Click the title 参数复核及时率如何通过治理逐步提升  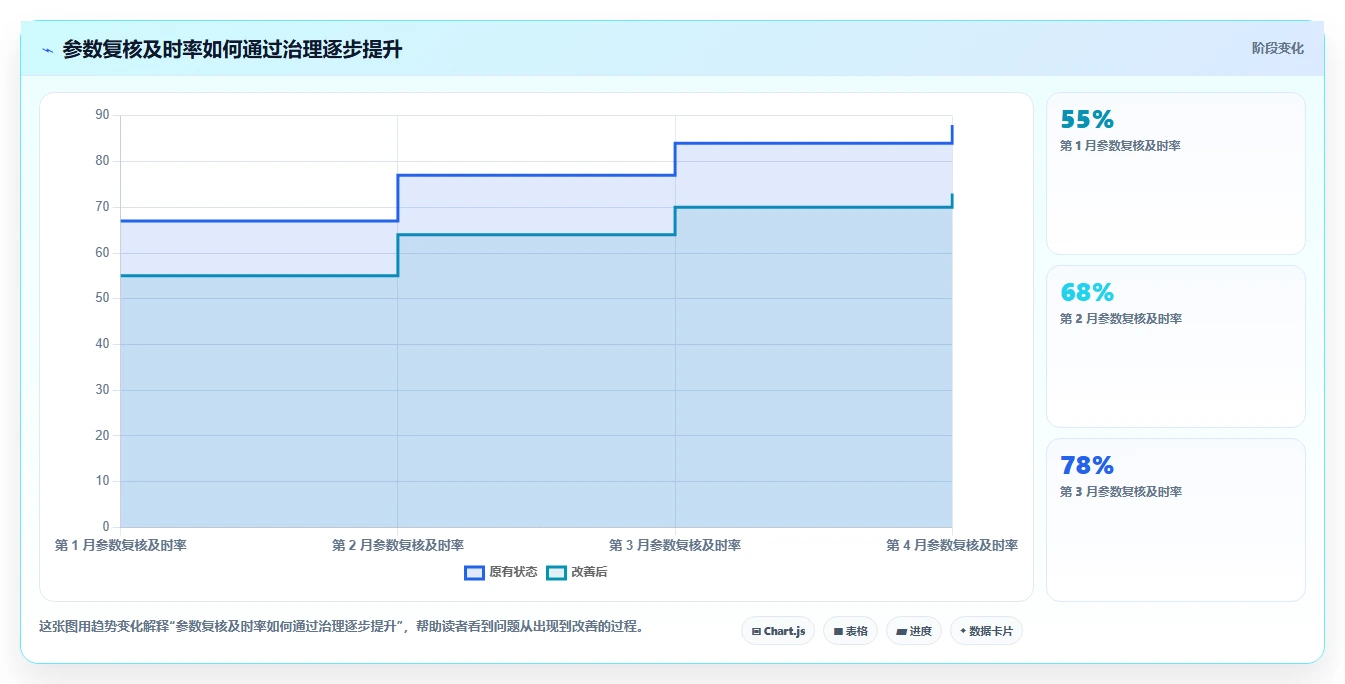pyautogui.click(x=232, y=49)
